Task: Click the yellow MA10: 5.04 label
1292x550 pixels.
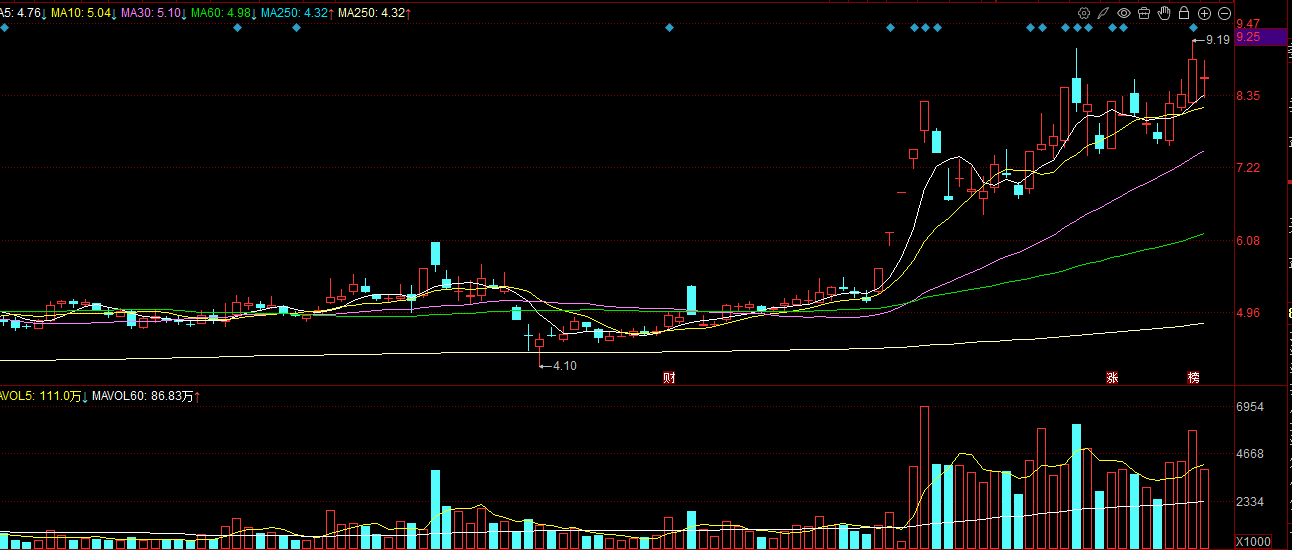Action: click(83, 13)
